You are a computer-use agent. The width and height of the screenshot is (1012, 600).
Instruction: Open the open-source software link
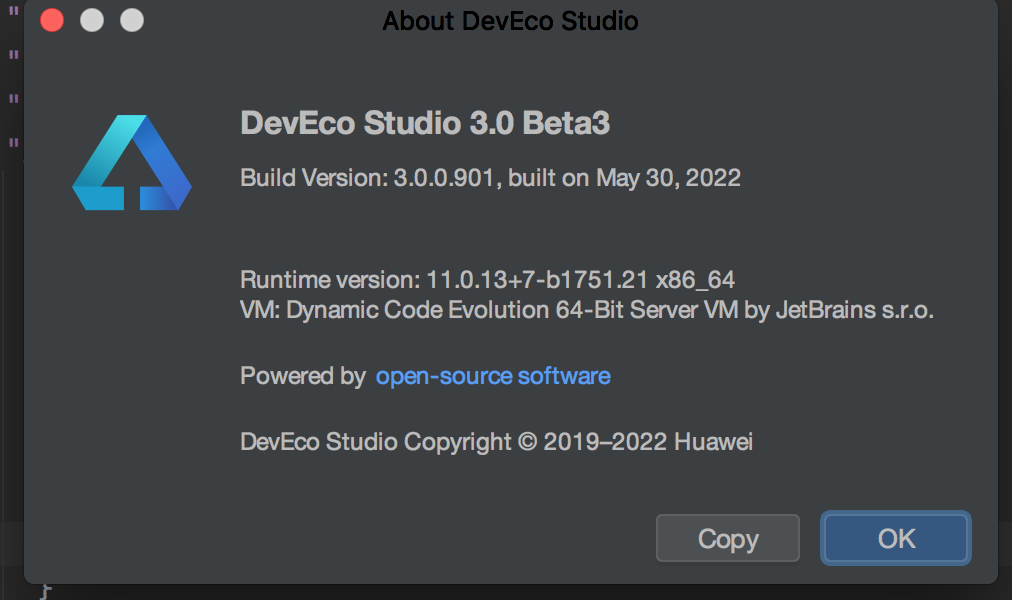(x=493, y=375)
